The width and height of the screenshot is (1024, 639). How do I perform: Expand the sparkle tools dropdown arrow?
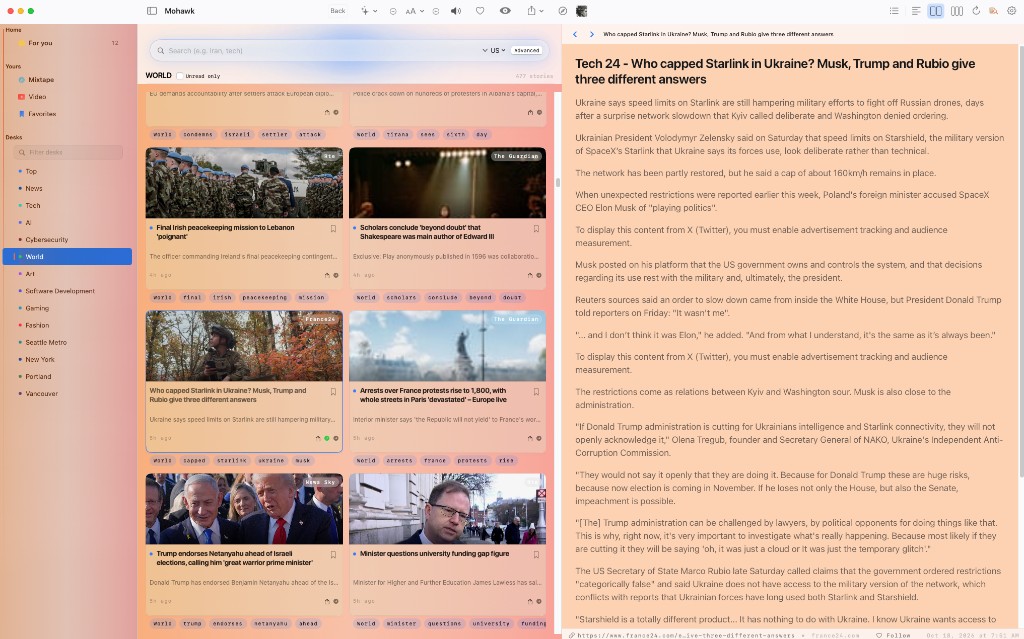(x=375, y=11)
